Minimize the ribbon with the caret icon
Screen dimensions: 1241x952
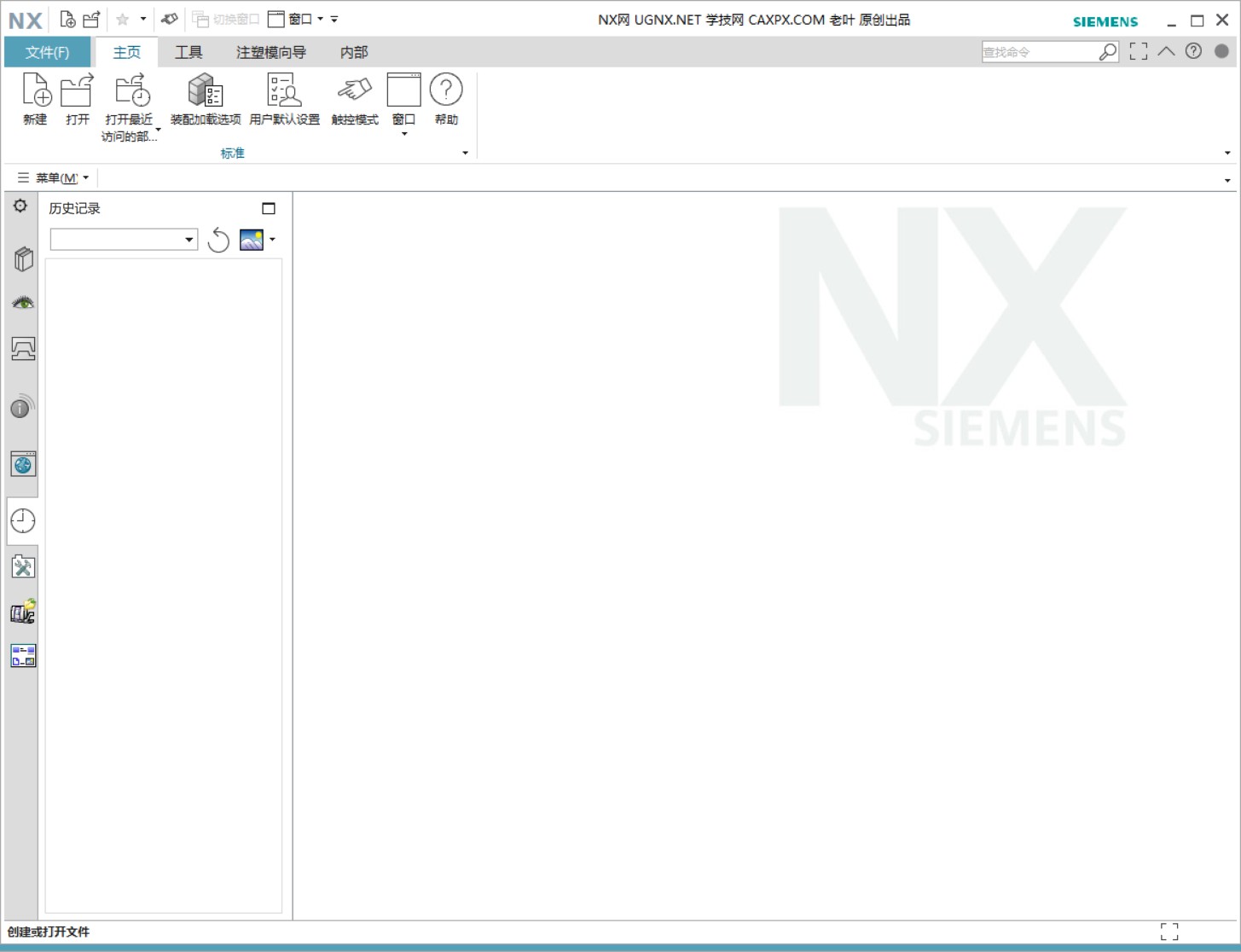click(x=1166, y=51)
